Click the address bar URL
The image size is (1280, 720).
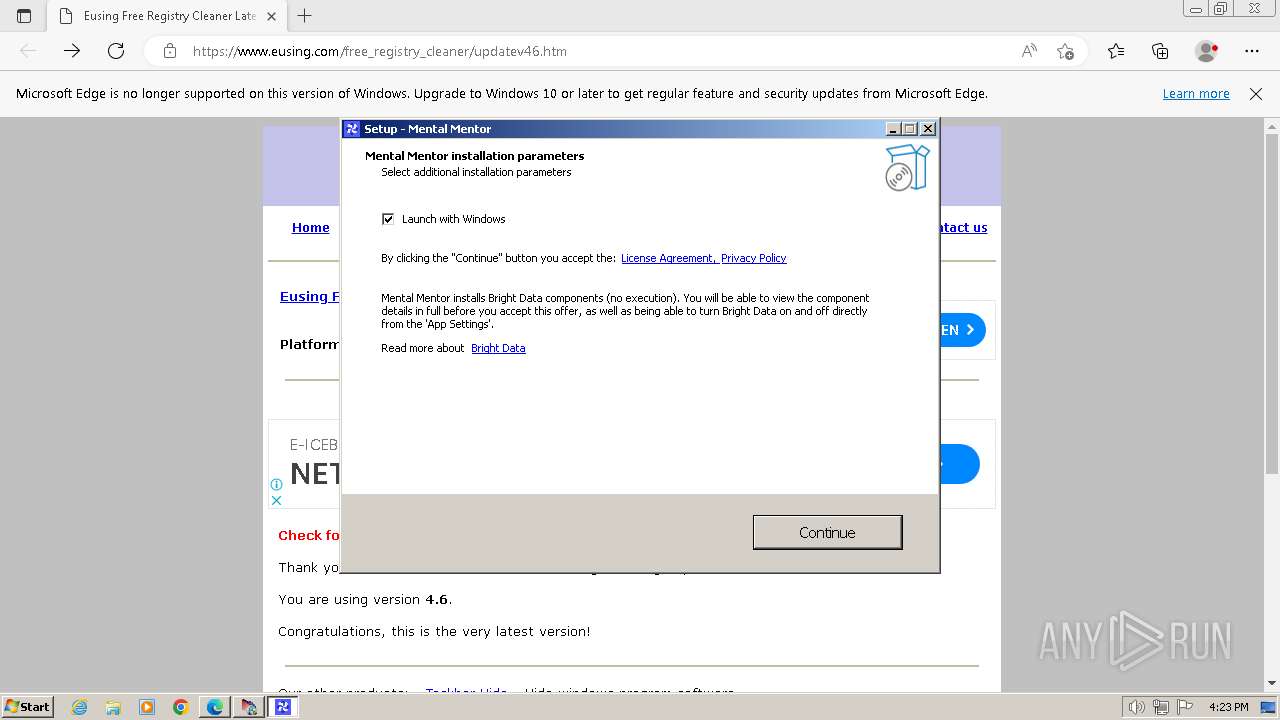(x=380, y=51)
